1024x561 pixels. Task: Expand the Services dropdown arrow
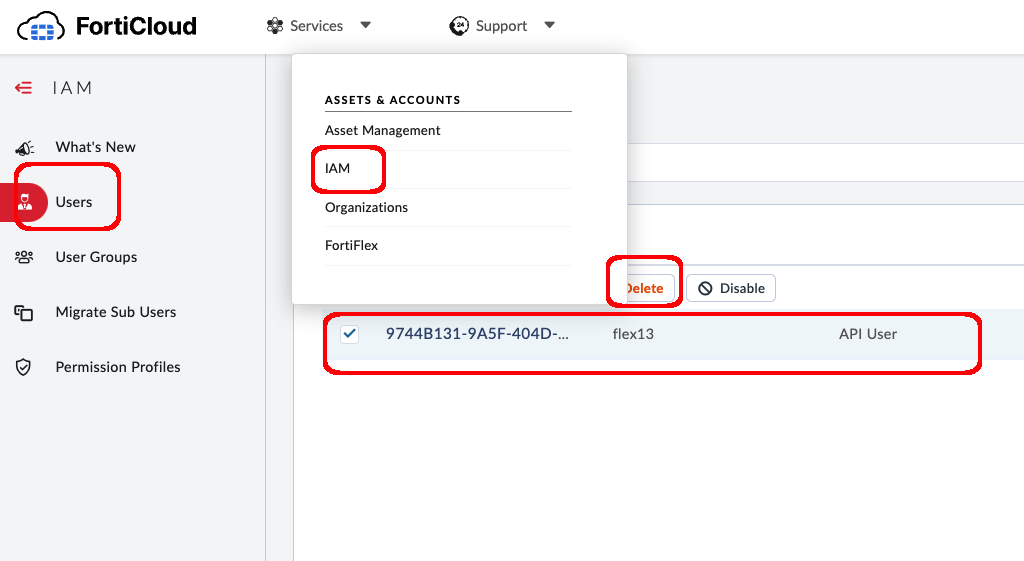click(x=366, y=25)
